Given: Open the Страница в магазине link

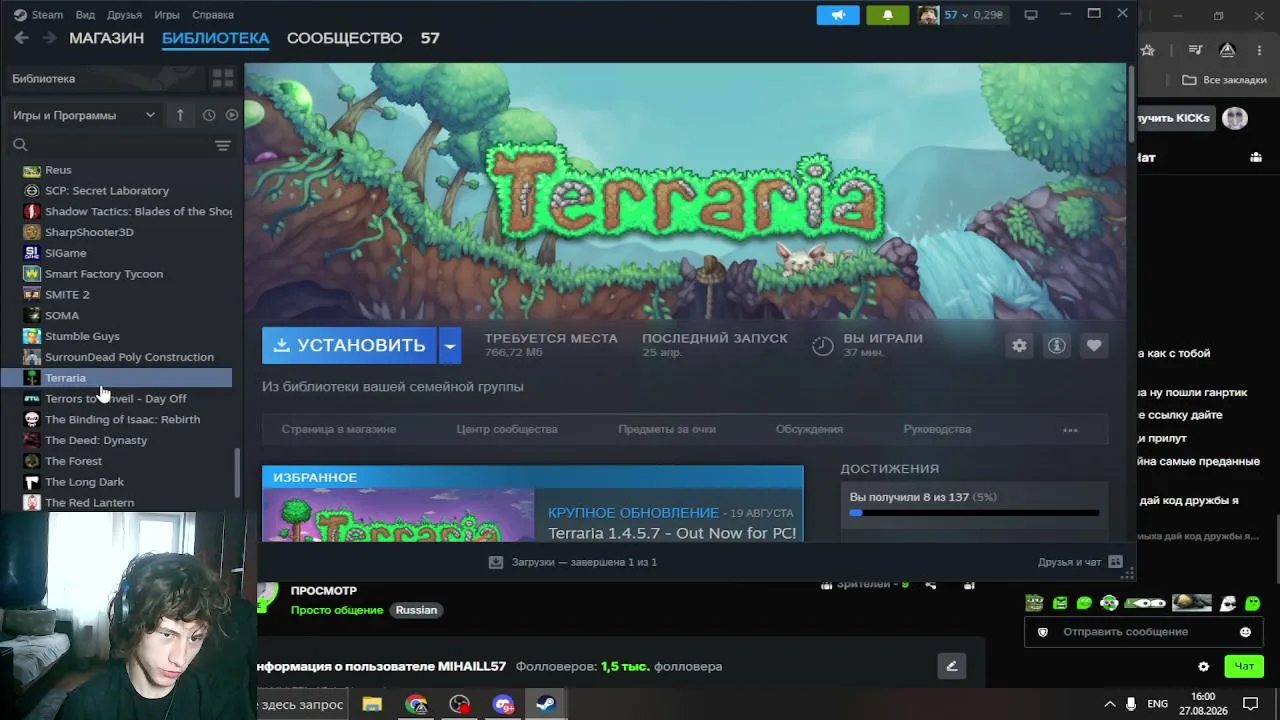Looking at the screenshot, I should point(339,429).
